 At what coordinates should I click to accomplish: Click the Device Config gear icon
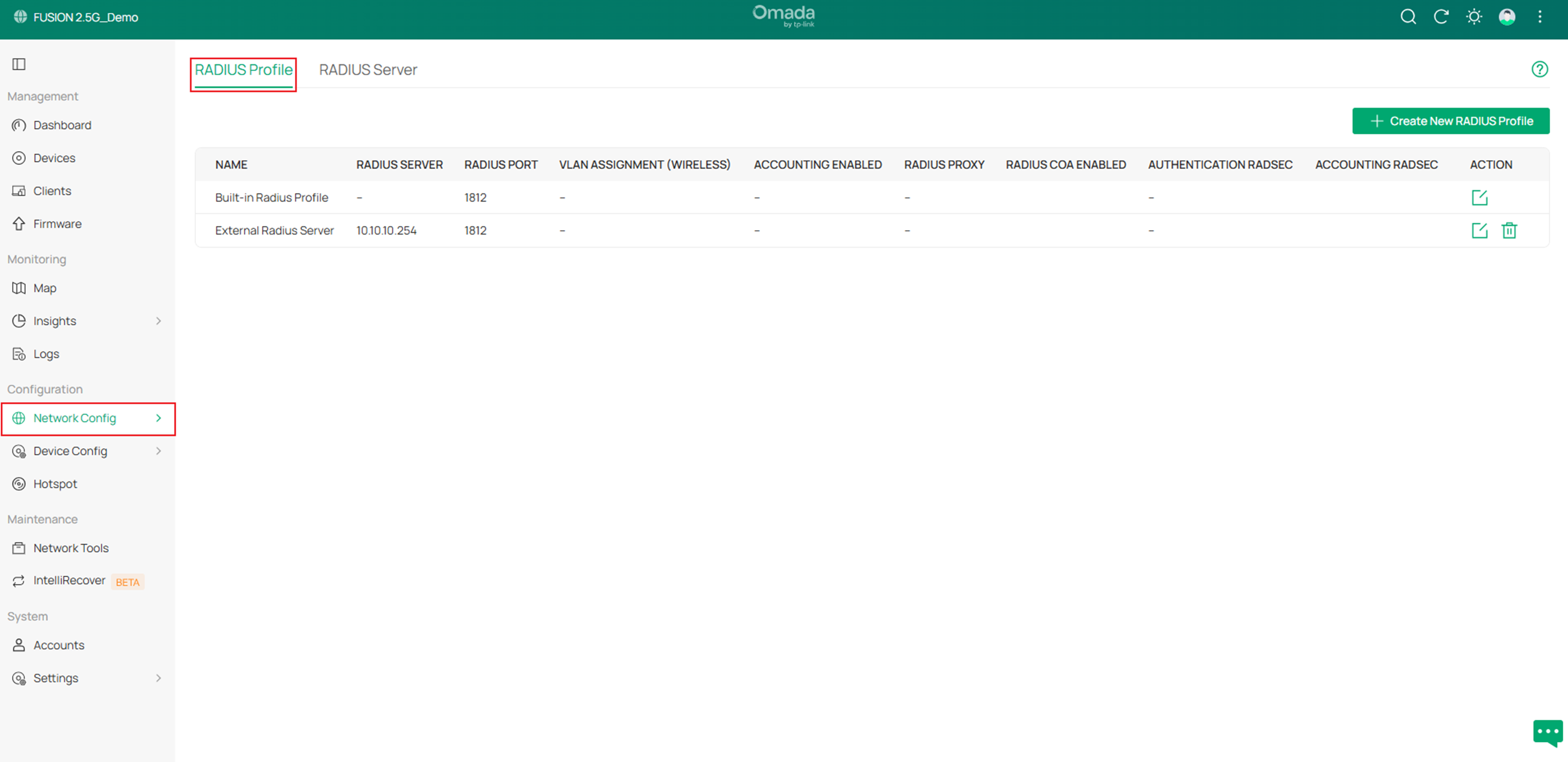[x=19, y=451]
